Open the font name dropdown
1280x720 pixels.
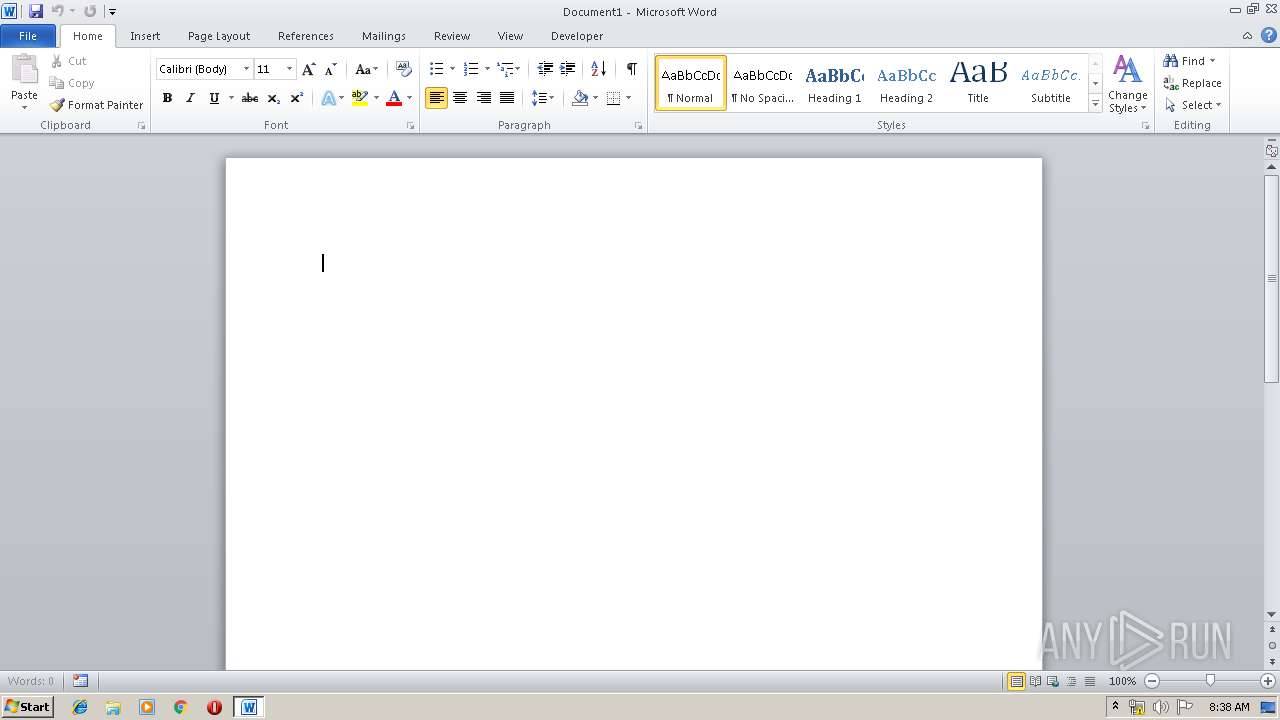tap(246, 69)
